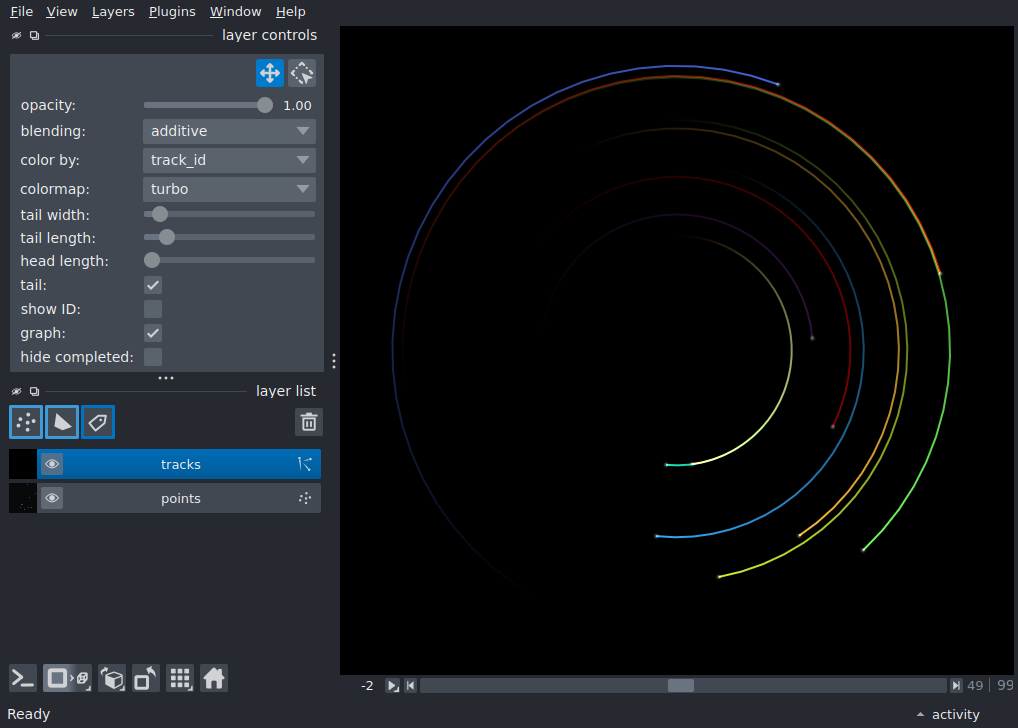Open the Layers menu
Image resolution: width=1018 pixels, height=728 pixels.
pos(113,12)
